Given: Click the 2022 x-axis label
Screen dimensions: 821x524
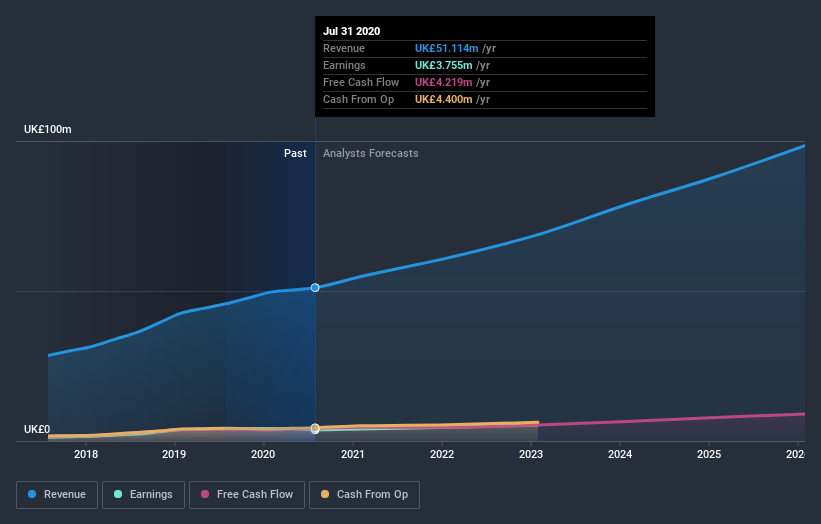Looking at the screenshot, I should pyautogui.click(x=442, y=454).
